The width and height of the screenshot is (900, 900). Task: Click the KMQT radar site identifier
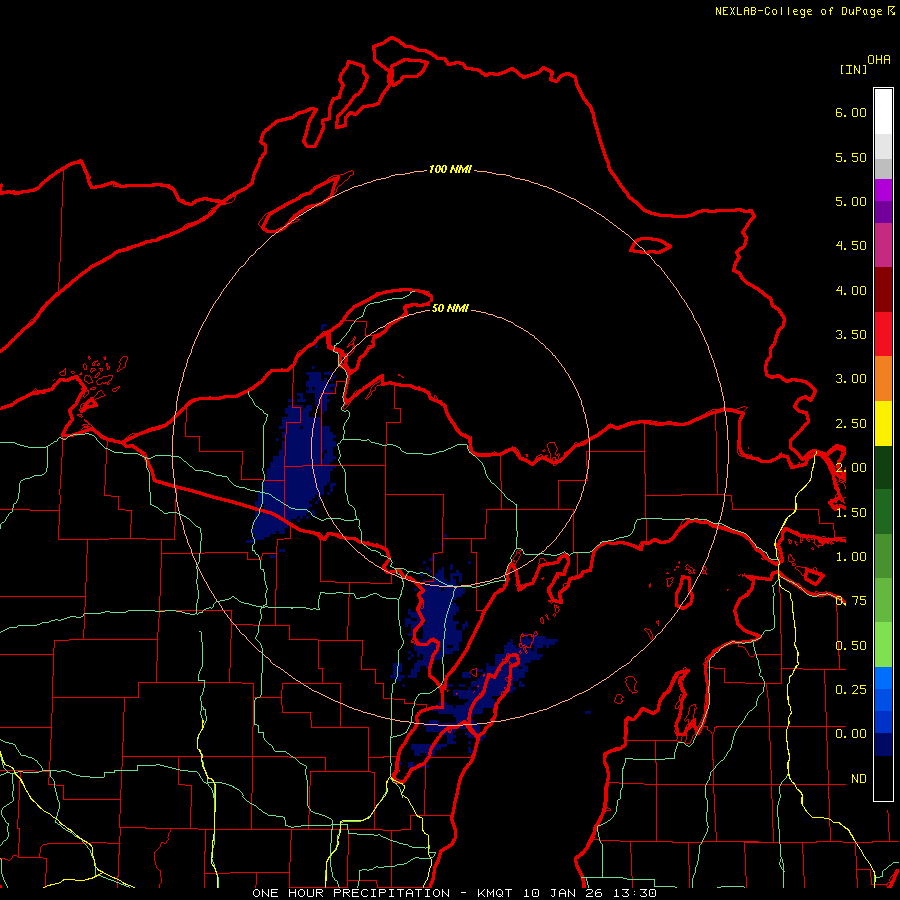point(495,893)
